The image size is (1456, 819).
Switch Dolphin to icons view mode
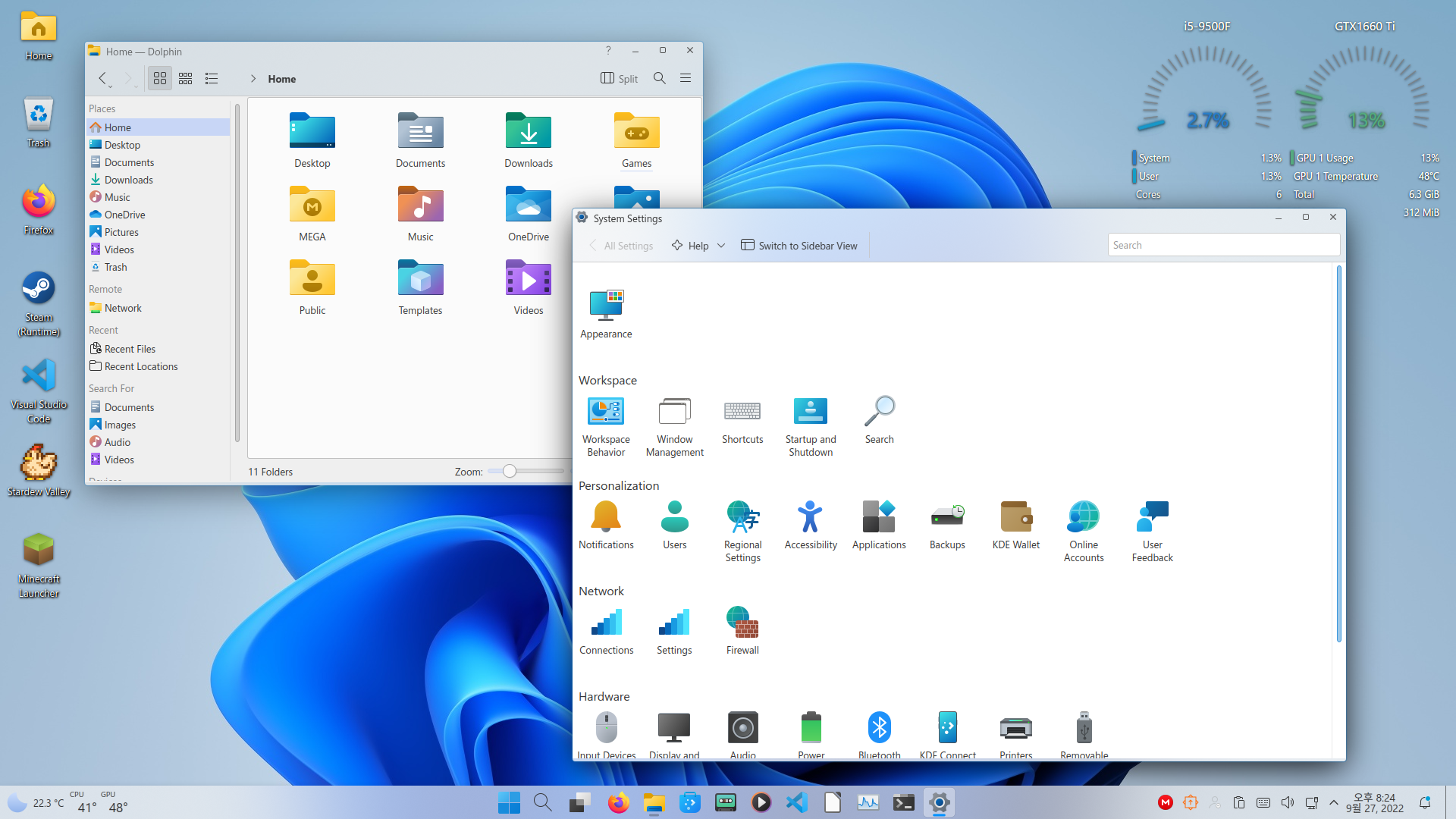coord(160,78)
